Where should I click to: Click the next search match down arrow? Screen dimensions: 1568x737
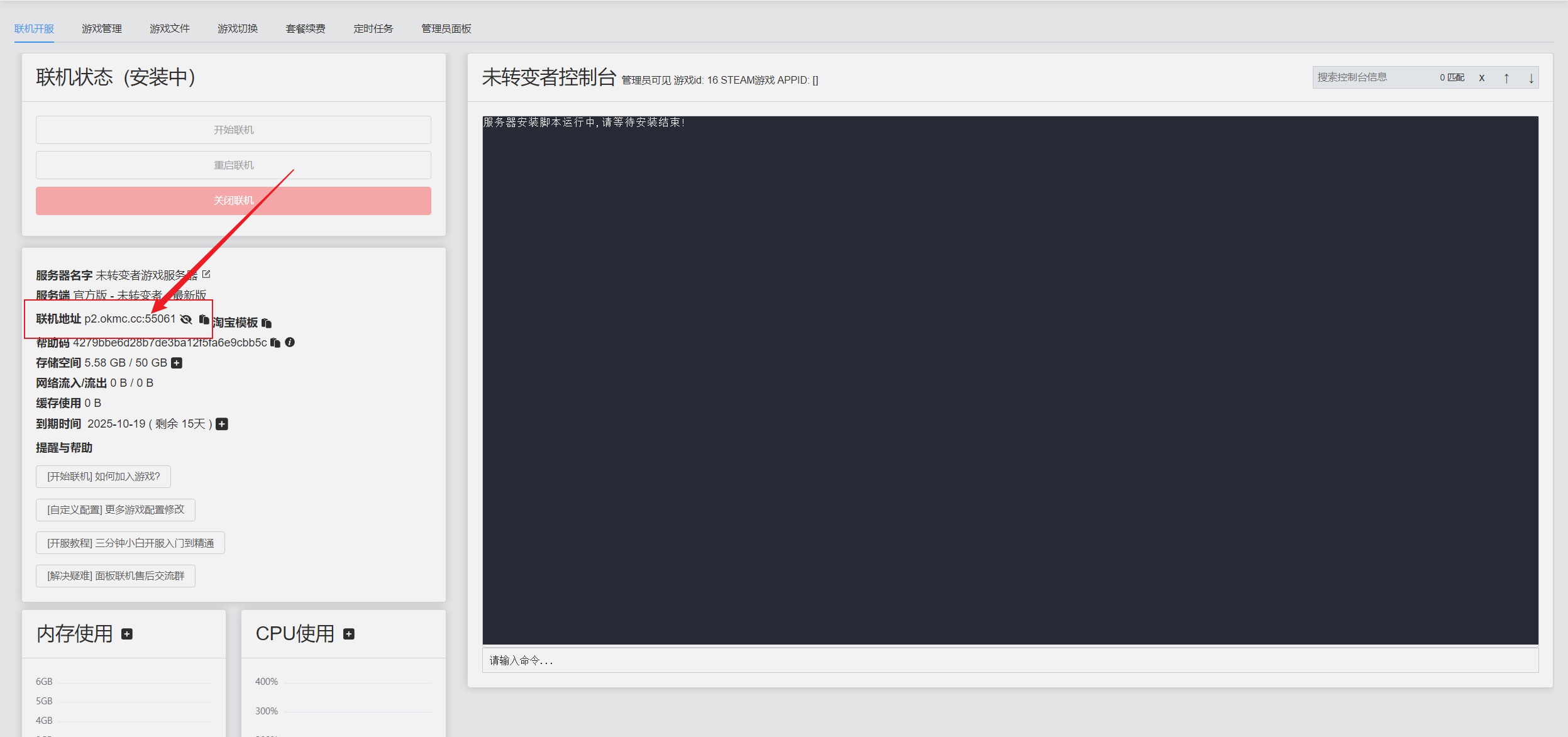click(1531, 78)
